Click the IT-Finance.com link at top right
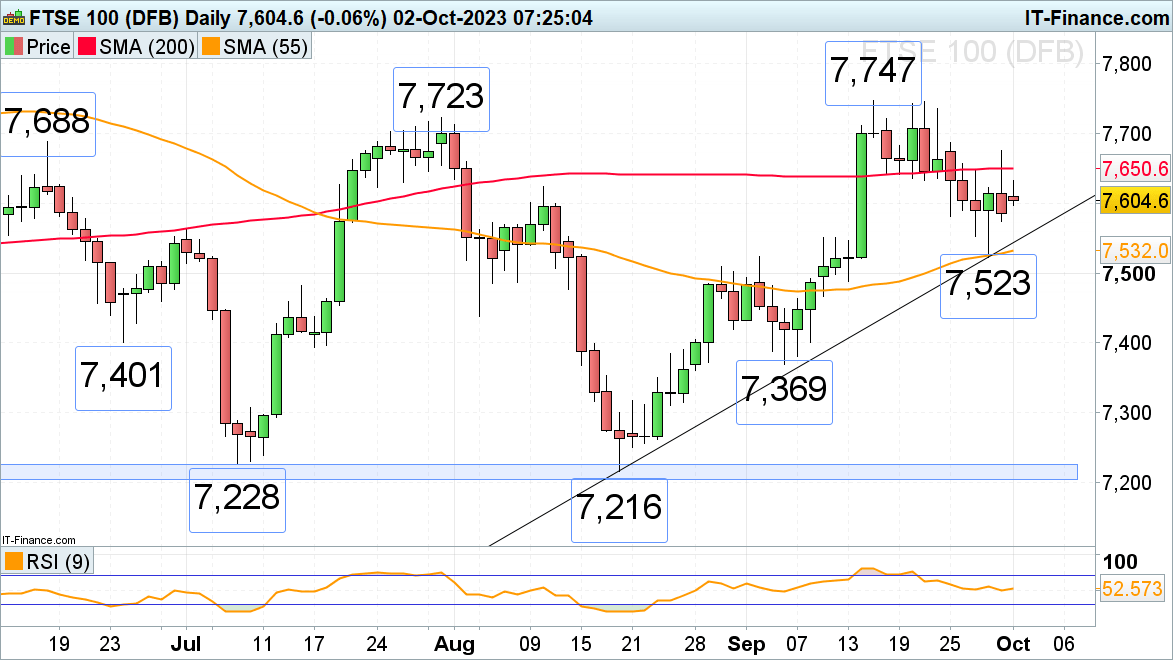Screen dimensions: 1173x660 [x=1096, y=17]
